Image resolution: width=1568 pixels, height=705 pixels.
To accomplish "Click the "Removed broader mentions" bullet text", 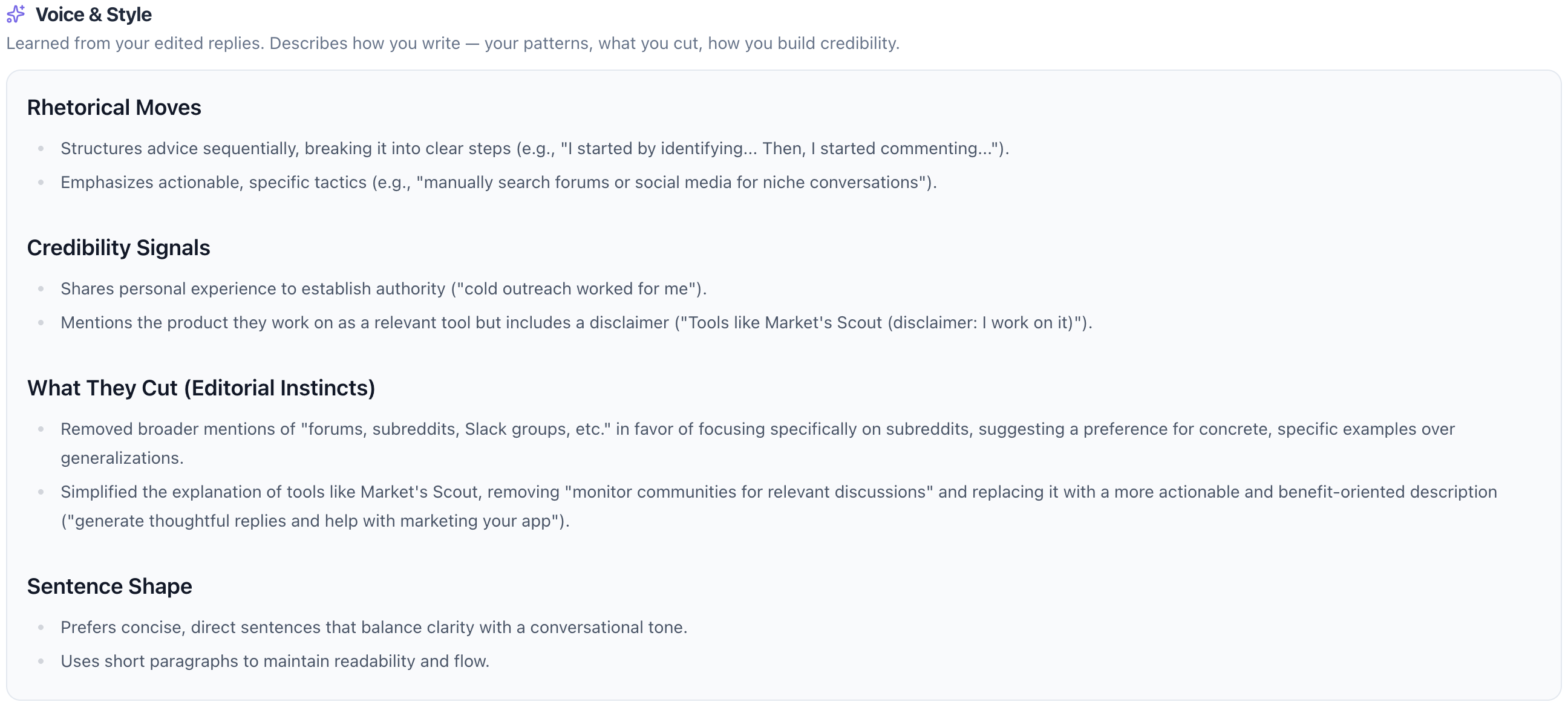I will 757,429.
